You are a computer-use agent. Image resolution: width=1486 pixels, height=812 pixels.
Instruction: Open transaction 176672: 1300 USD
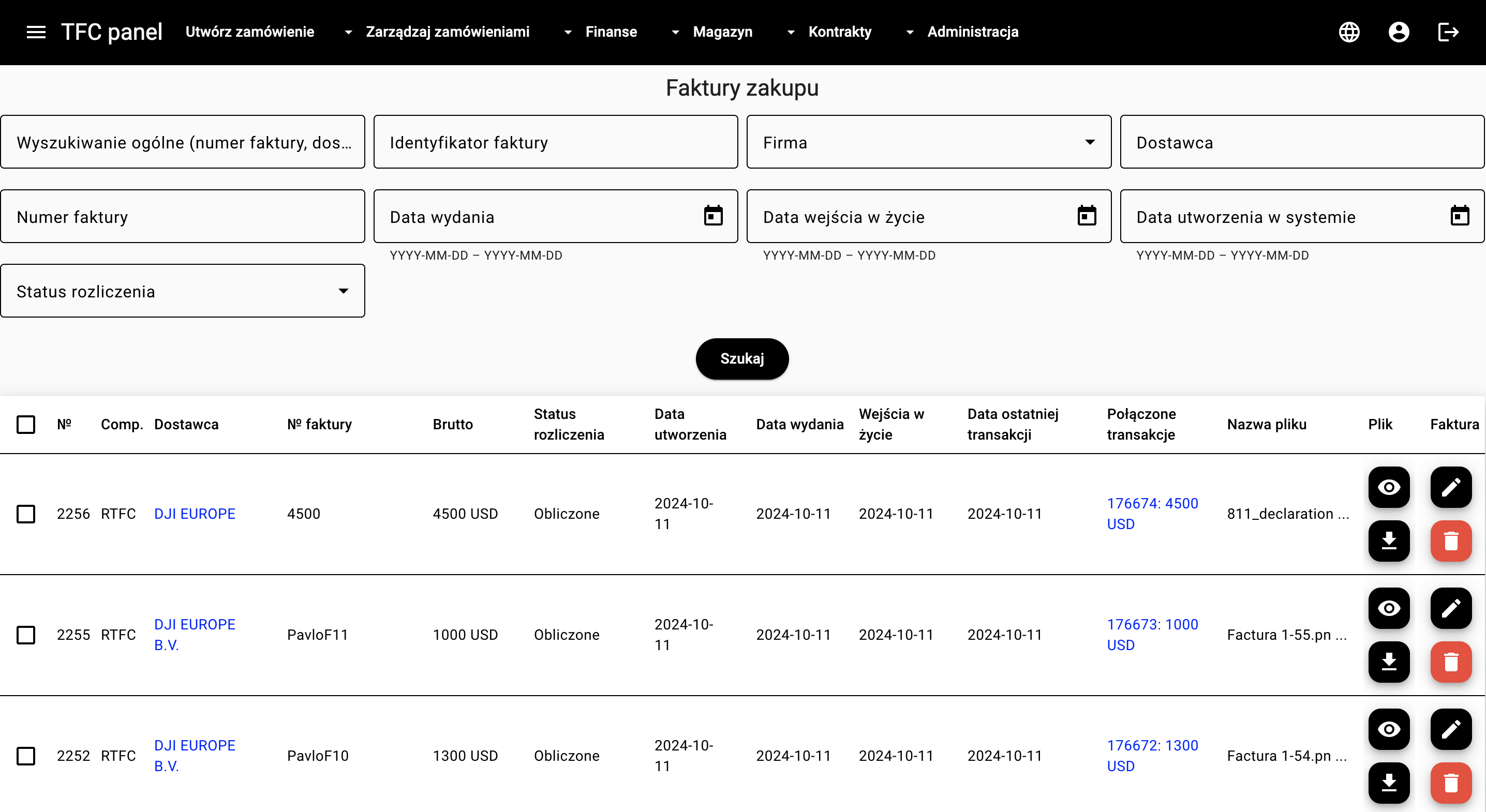coord(1152,756)
